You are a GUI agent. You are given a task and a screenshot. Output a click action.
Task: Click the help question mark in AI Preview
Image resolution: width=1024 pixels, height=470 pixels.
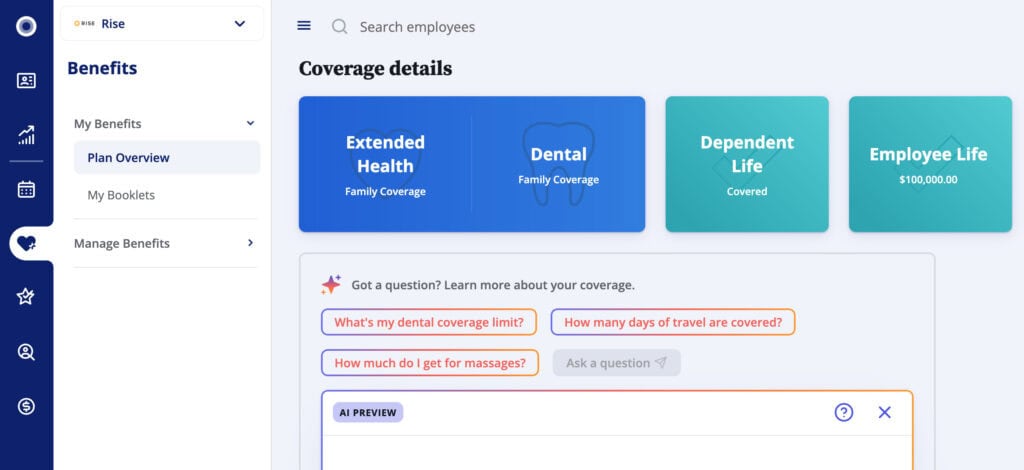point(843,412)
